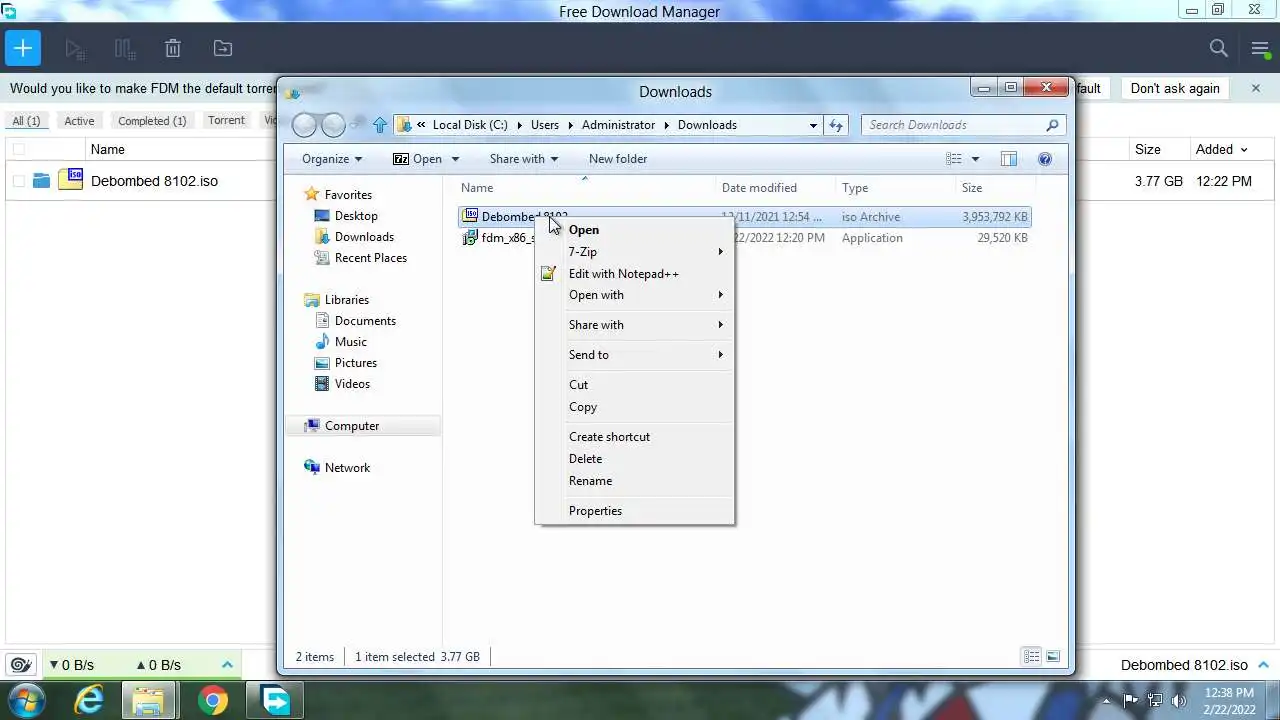Expand the Debombed 8102.iso details arrow at bottom right
The height and width of the screenshot is (720, 1280).
pyautogui.click(x=1263, y=664)
